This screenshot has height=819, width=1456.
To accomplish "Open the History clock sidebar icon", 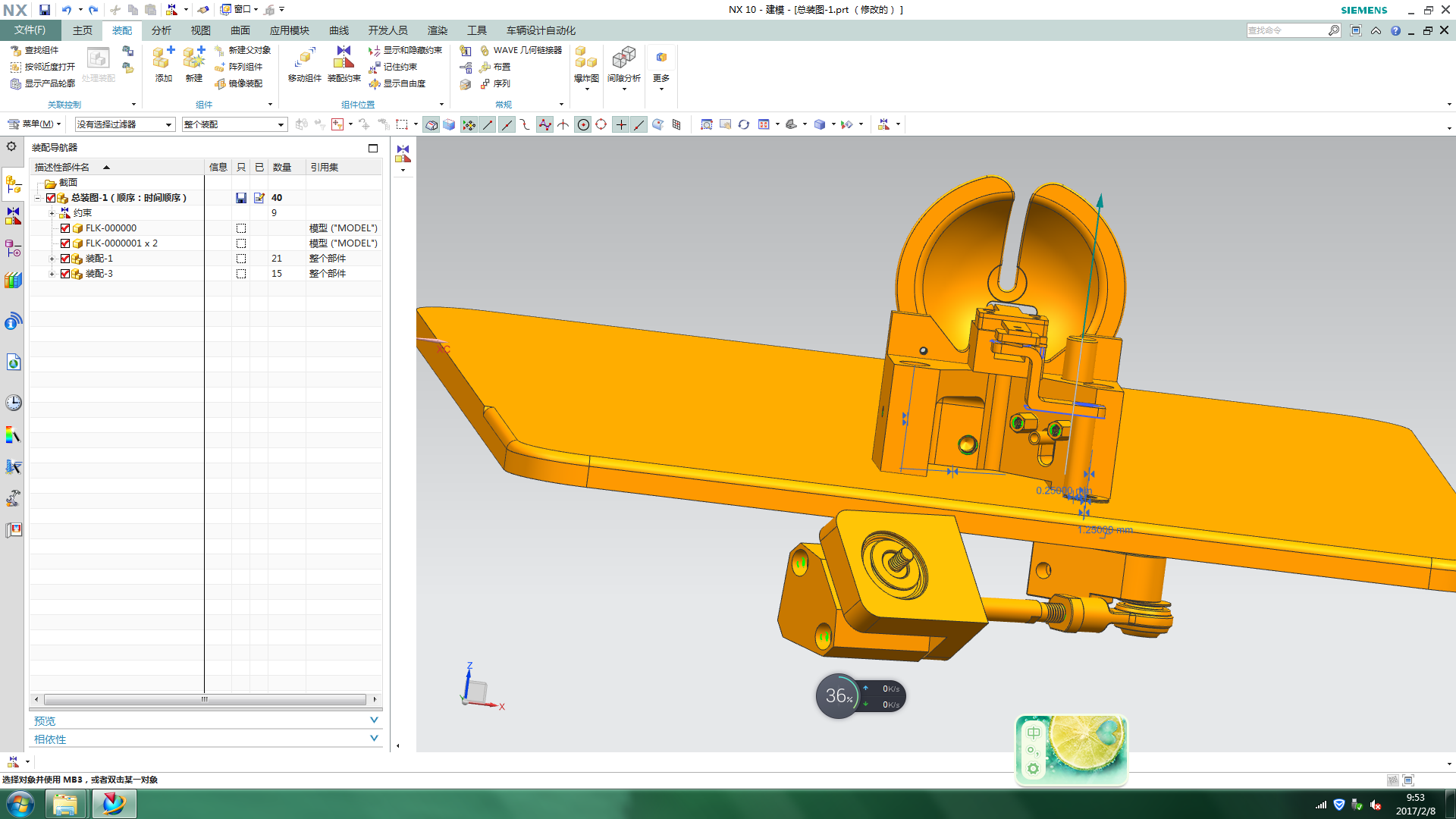I will point(13,403).
